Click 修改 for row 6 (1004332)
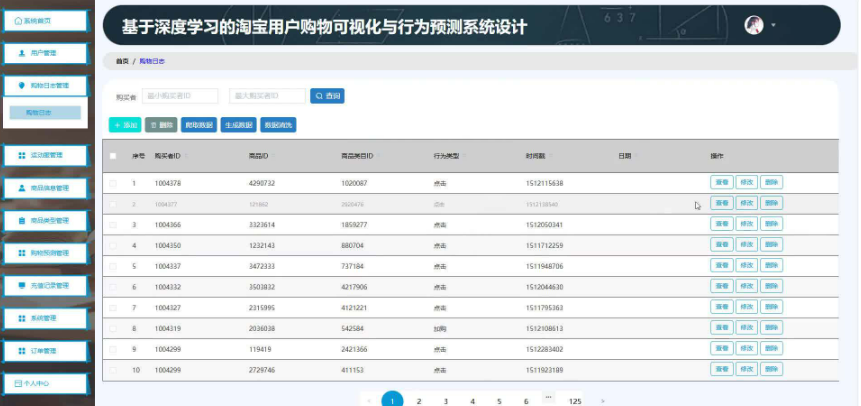Viewport: 861px width, 406px height. [x=746, y=286]
